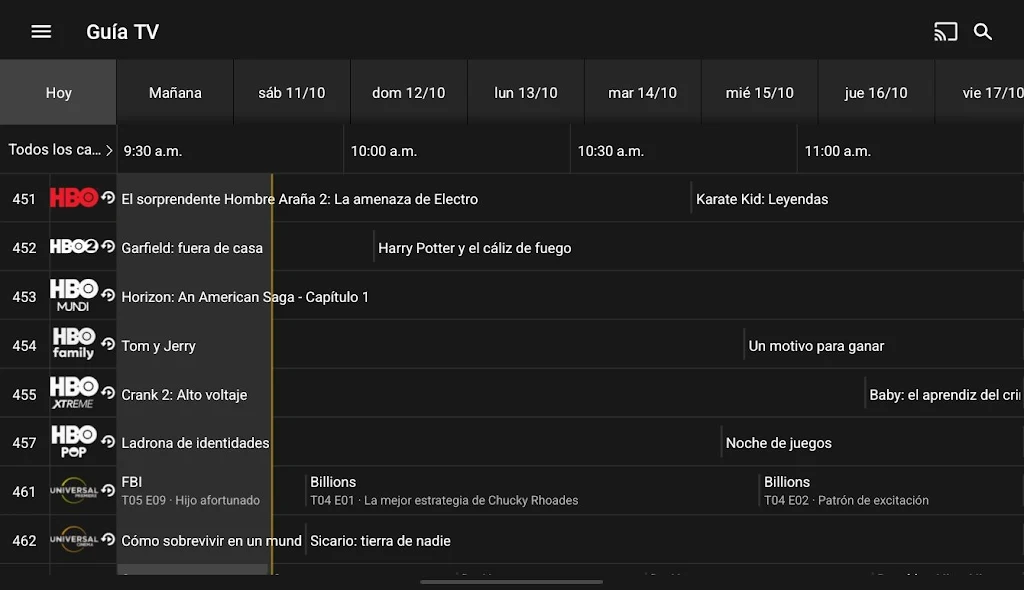The width and height of the screenshot is (1024, 590).
Task: Switch to the sáb 11/10 tab
Action: 292,93
